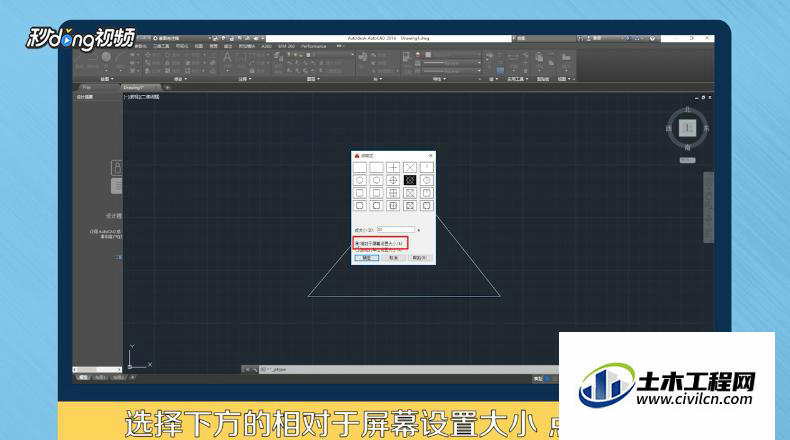Click the highlighted circle-with-X point style
The image size is (790, 440).
point(410,180)
